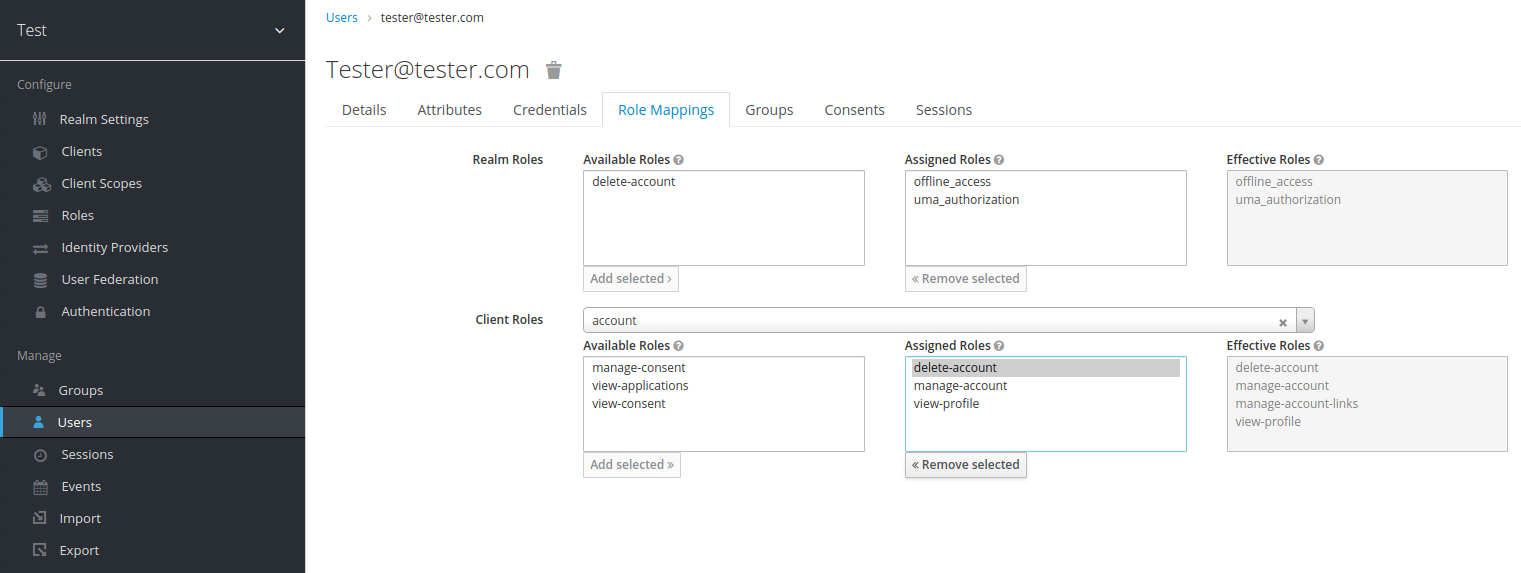1521x573 pixels.
Task: Select delete-account in Client Assigned Roles
Action: tap(1046, 368)
